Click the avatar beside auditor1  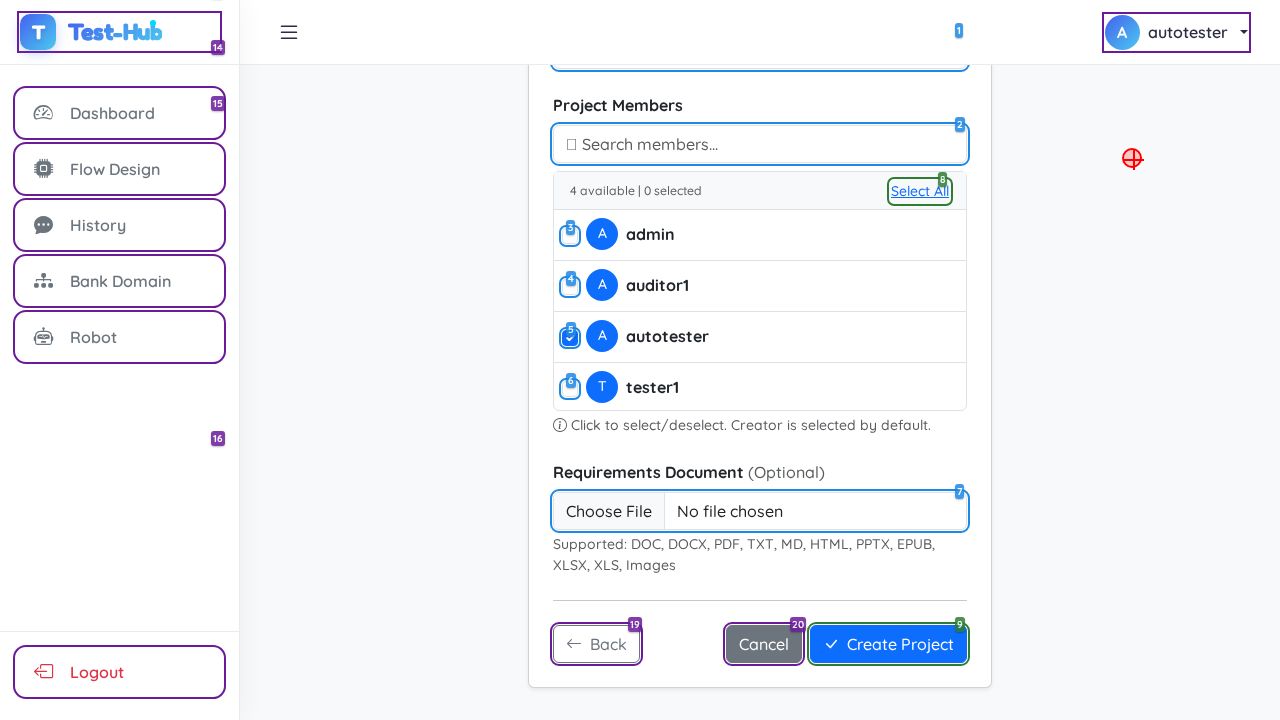point(602,285)
